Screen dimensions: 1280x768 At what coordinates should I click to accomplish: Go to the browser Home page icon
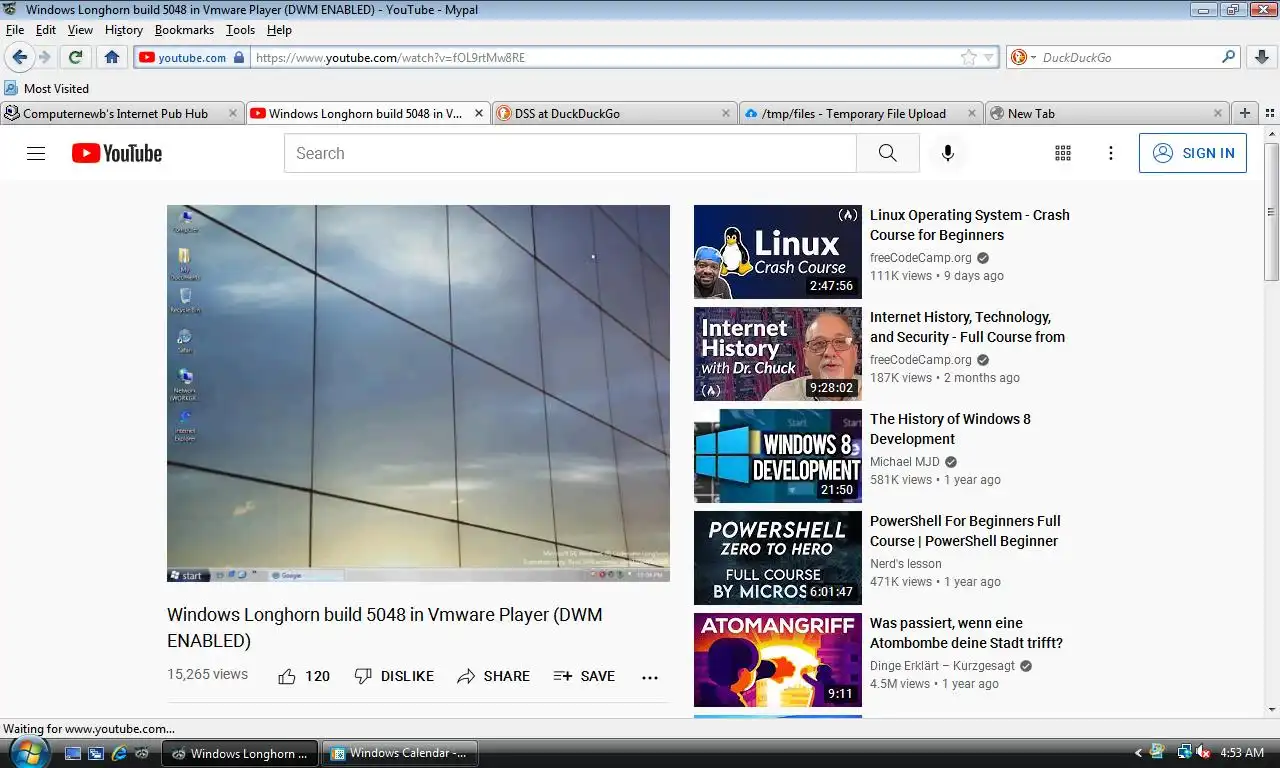(x=112, y=57)
